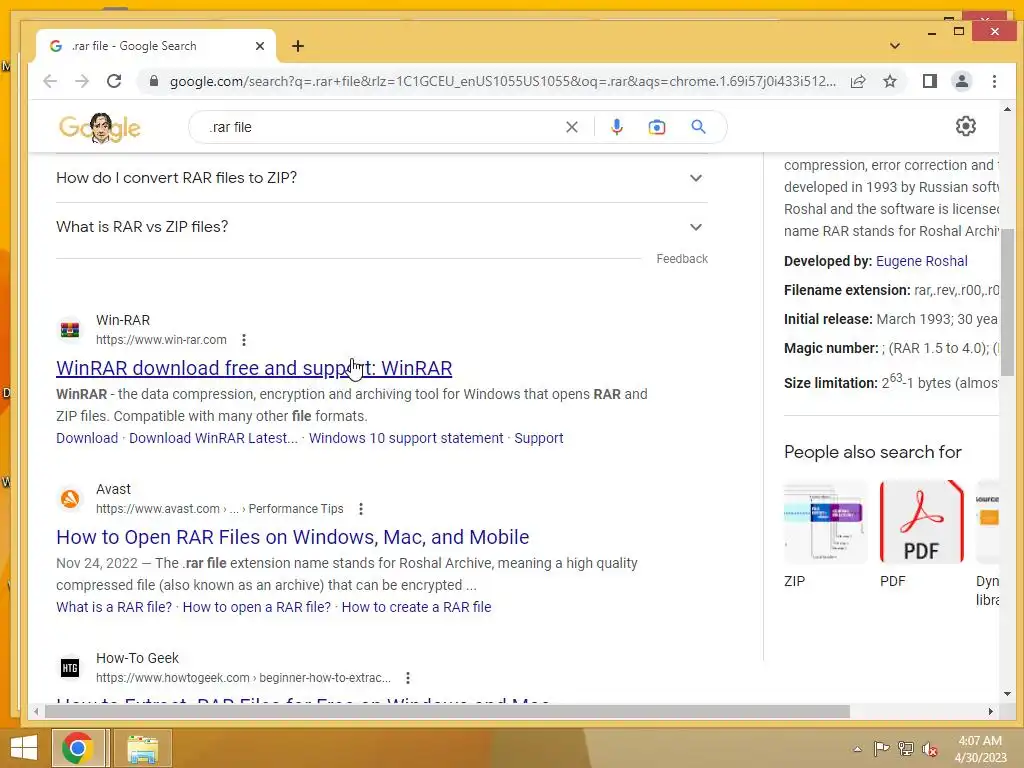Open the 'What is a RAR file?' link

point(114,607)
